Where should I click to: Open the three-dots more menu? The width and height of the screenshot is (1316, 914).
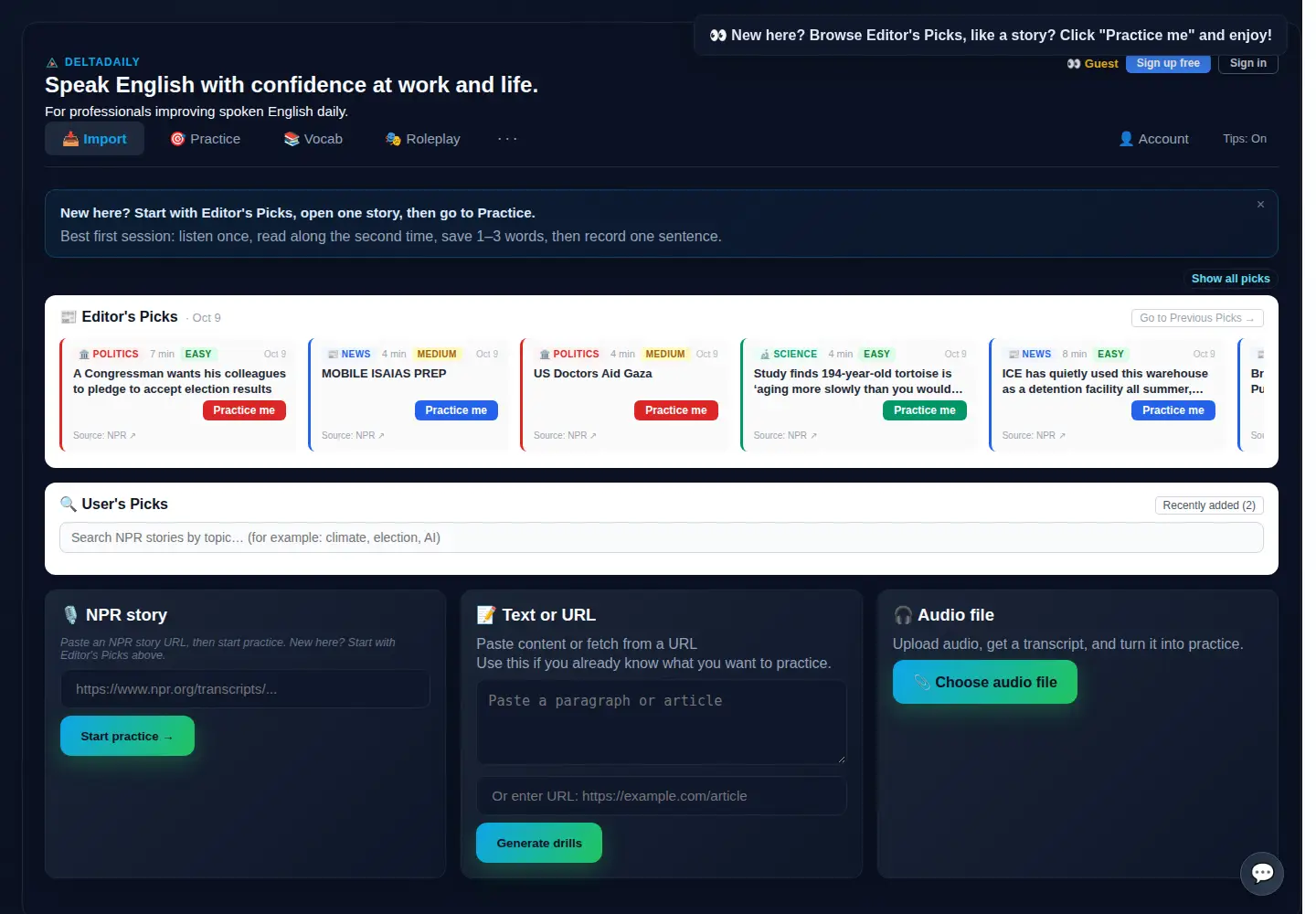[507, 139]
